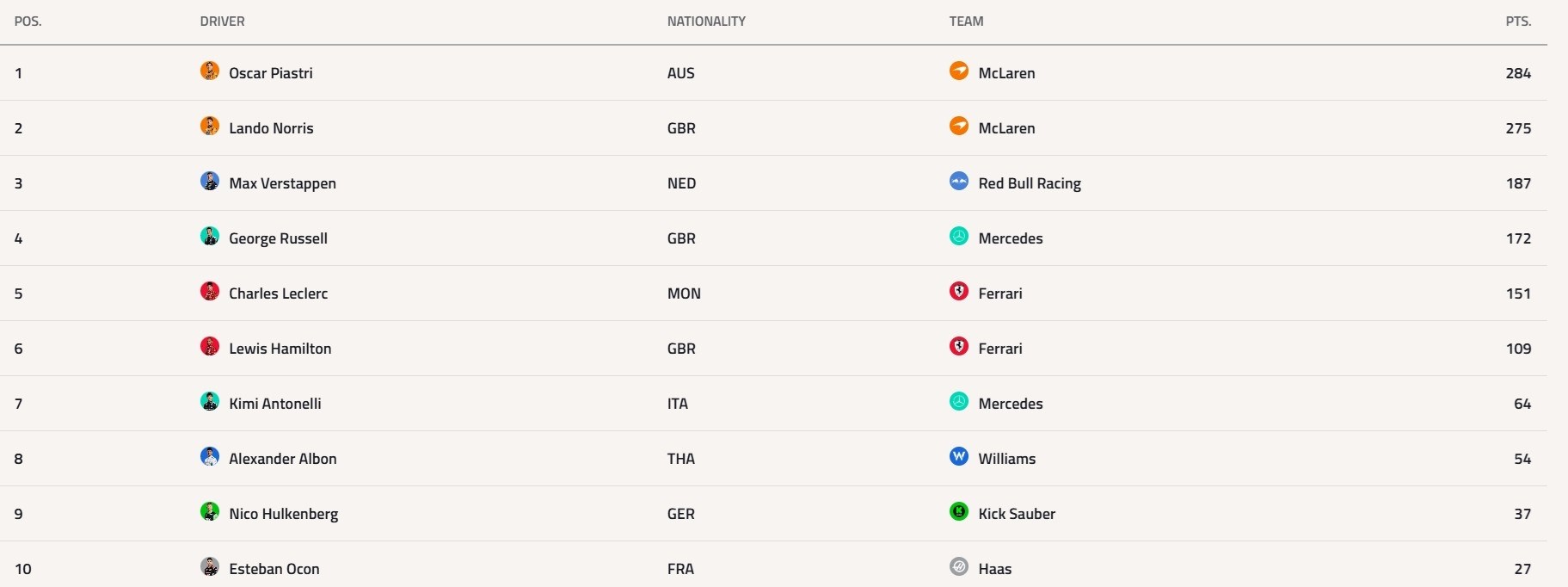Click the Kick Sauber team logo
The width and height of the screenshot is (1568, 587).
(959, 511)
